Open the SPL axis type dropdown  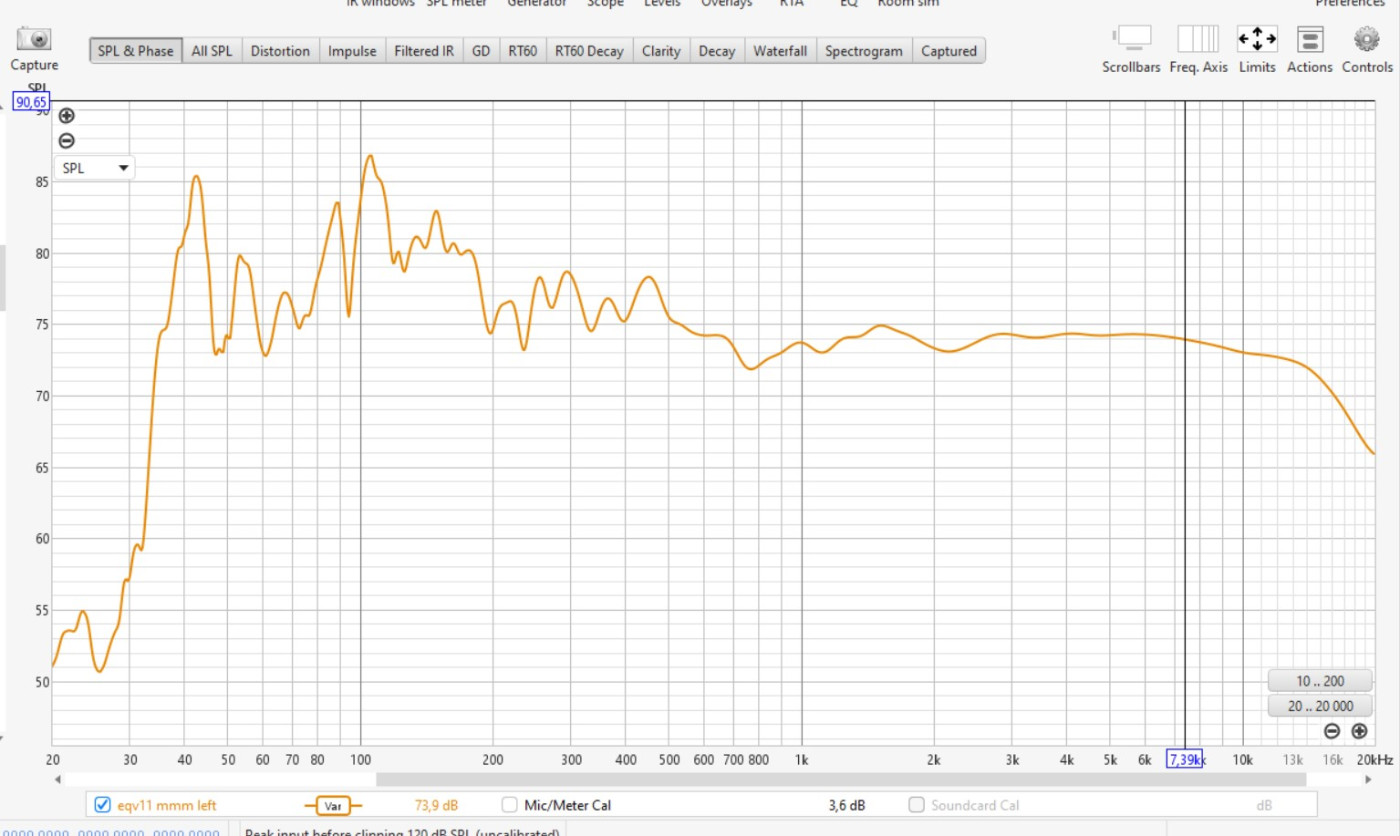click(95, 168)
